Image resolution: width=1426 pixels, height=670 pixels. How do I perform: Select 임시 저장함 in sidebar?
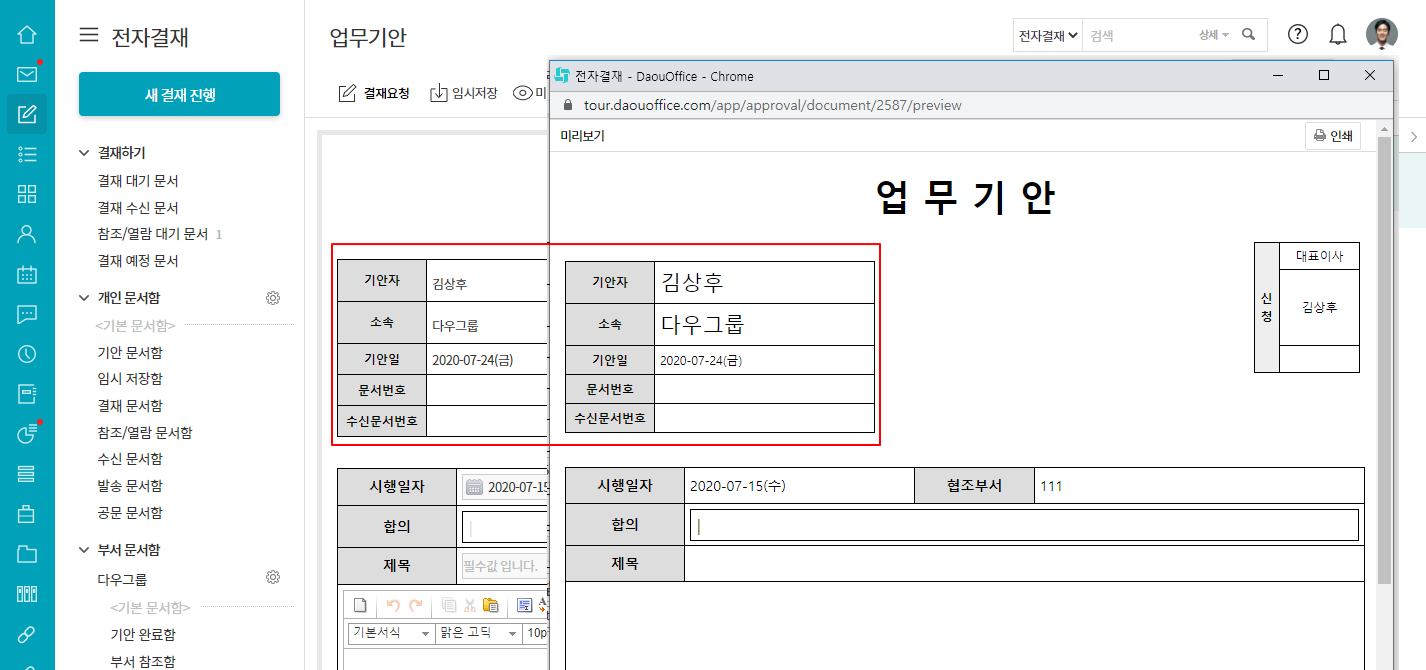(130, 379)
